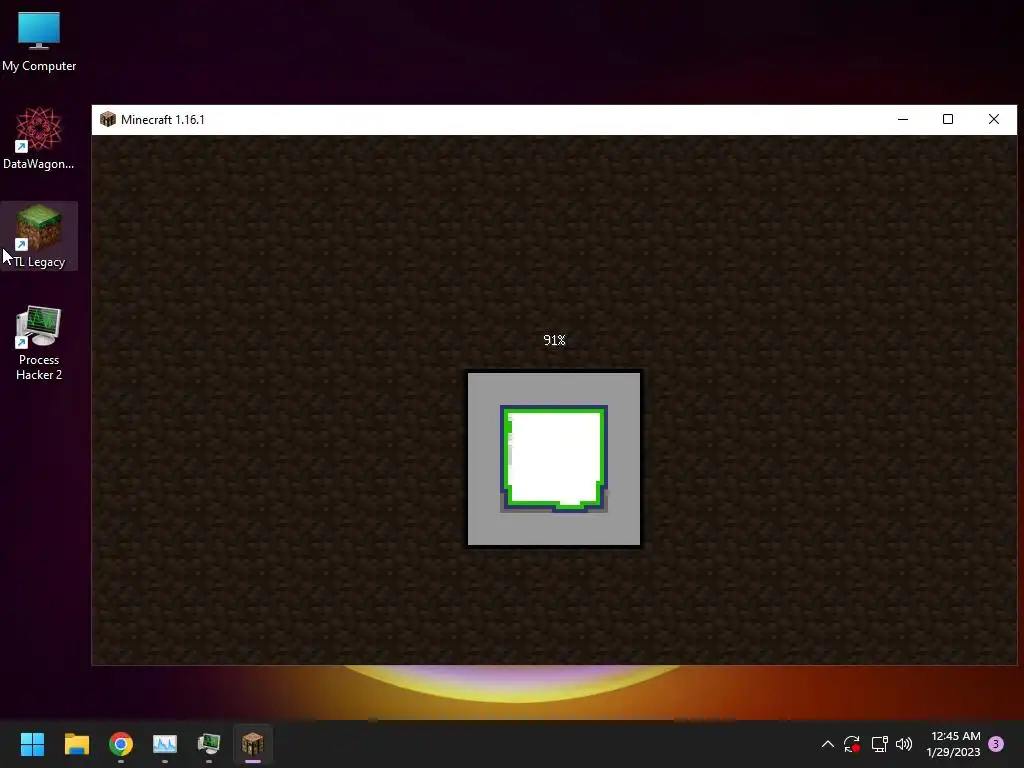
Task: Minimize the Minecraft 1.16.1 window
Action: coord(903,120)
